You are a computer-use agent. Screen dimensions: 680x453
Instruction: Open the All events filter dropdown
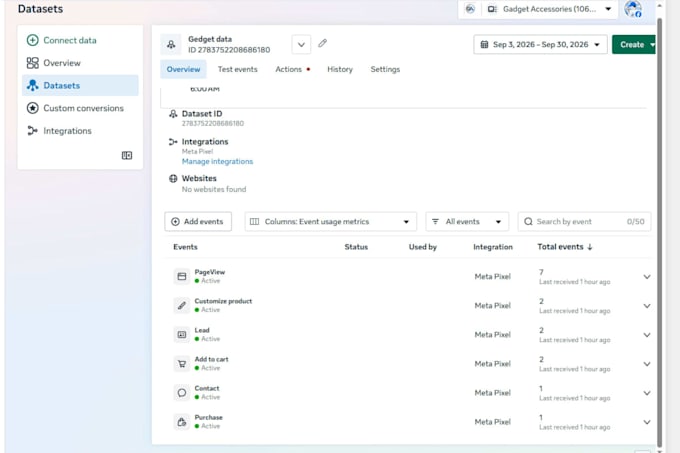467,222
